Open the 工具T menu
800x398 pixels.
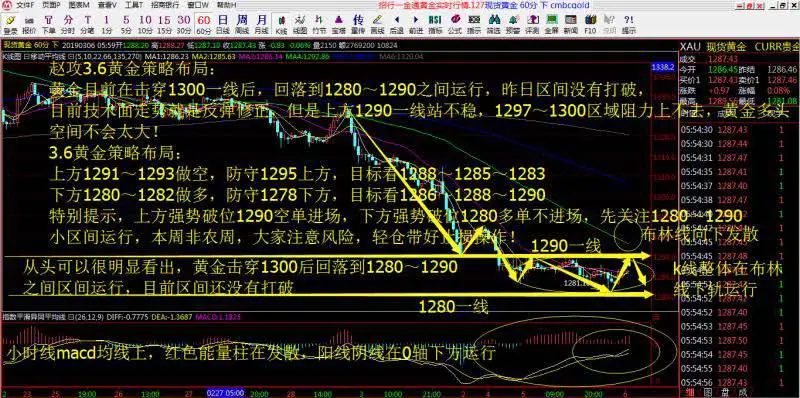pos(134,5)
